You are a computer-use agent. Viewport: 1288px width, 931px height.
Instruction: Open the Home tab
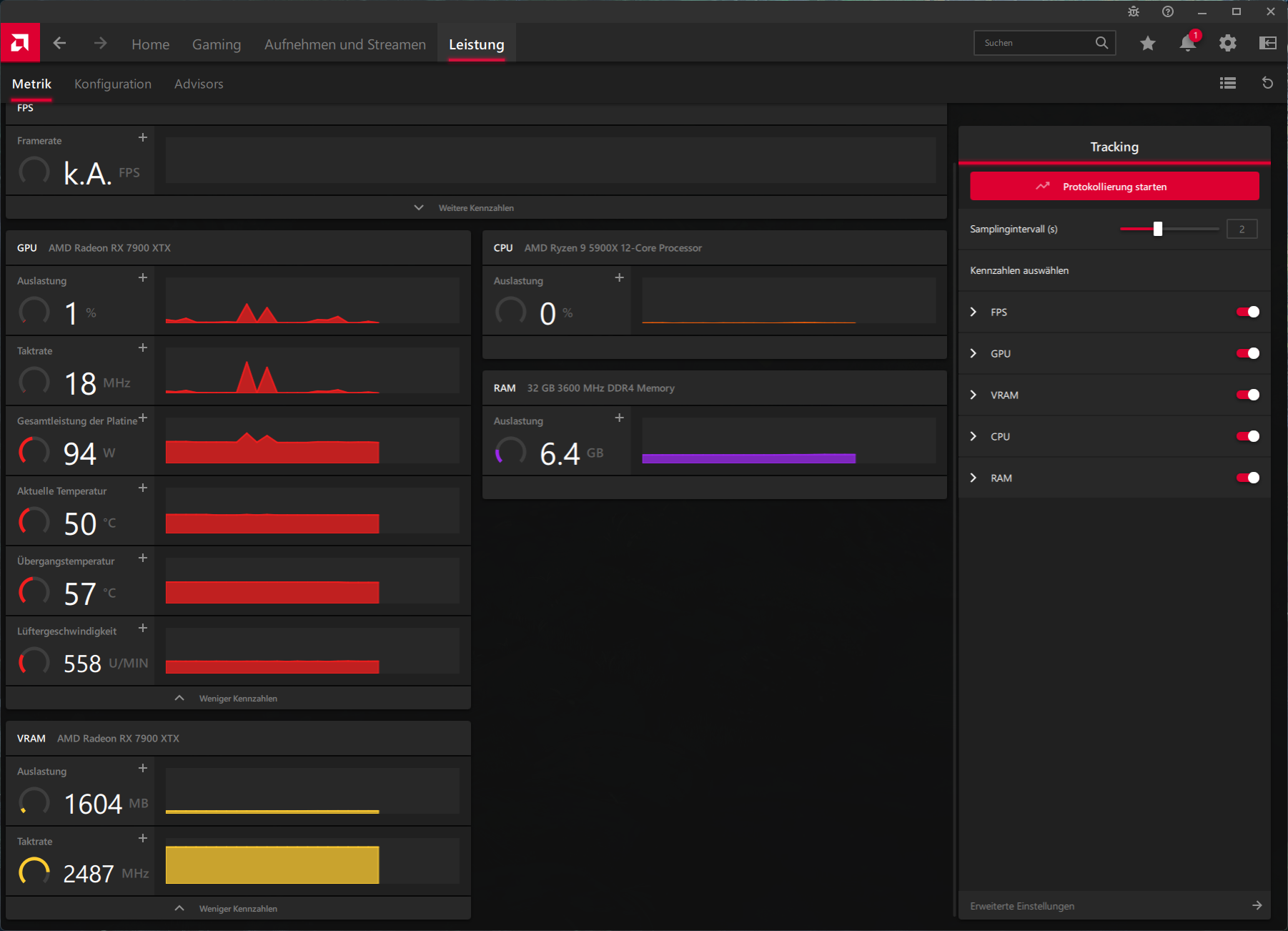[x=151, y=44]
